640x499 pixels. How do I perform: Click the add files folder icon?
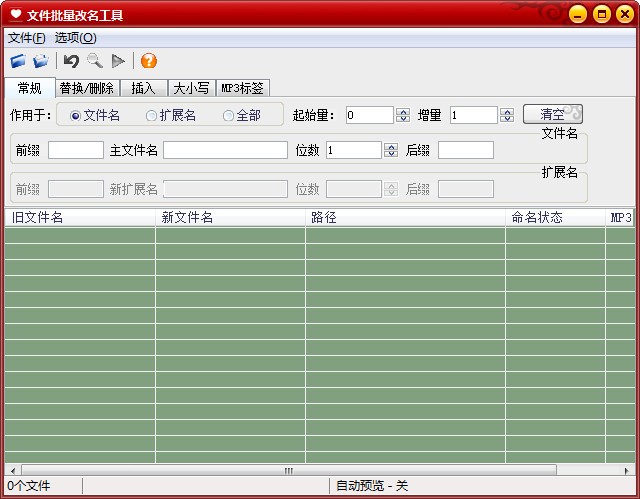click(18, 61)
